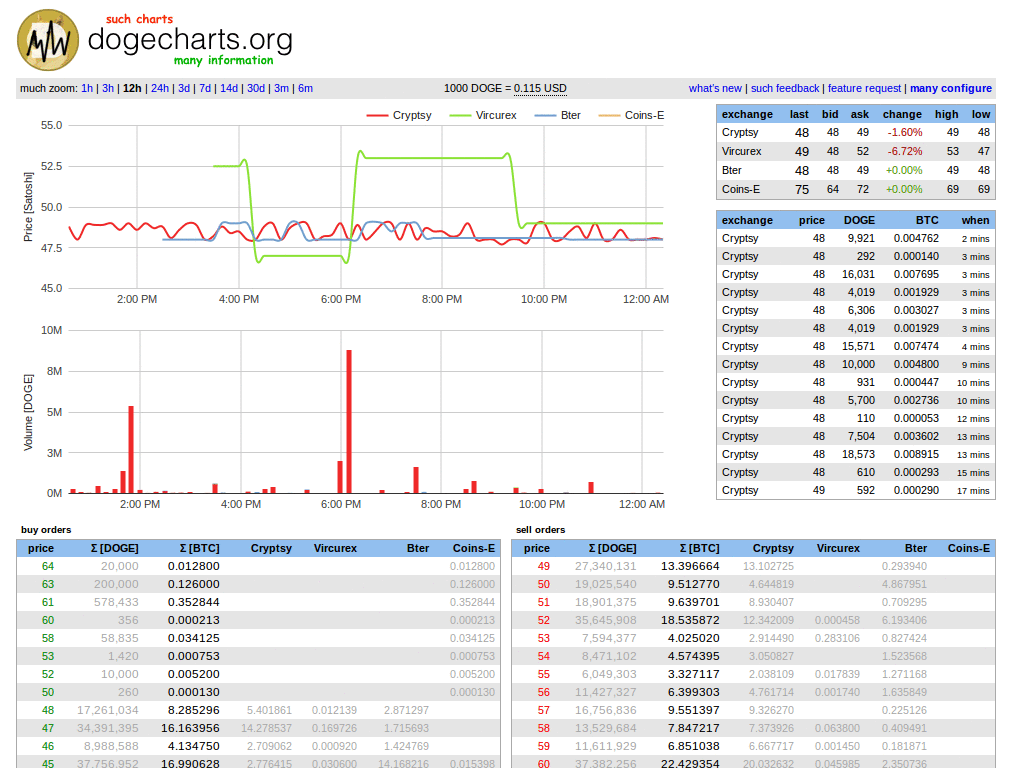
Task: Set zoom to 1h
Action: (87, 88)
